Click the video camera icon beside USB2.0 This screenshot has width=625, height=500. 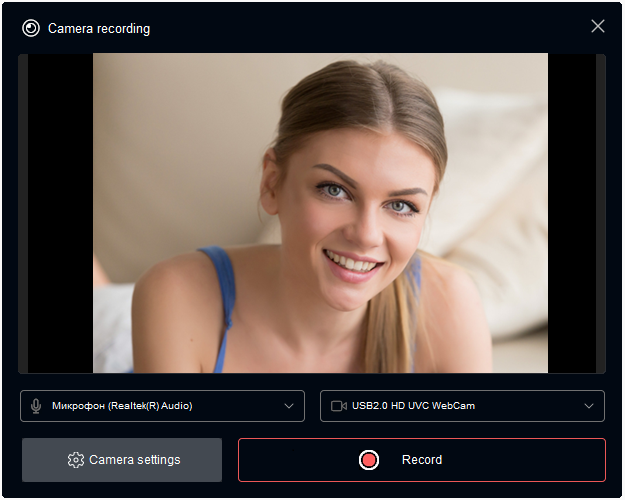[x=338, y=406]
